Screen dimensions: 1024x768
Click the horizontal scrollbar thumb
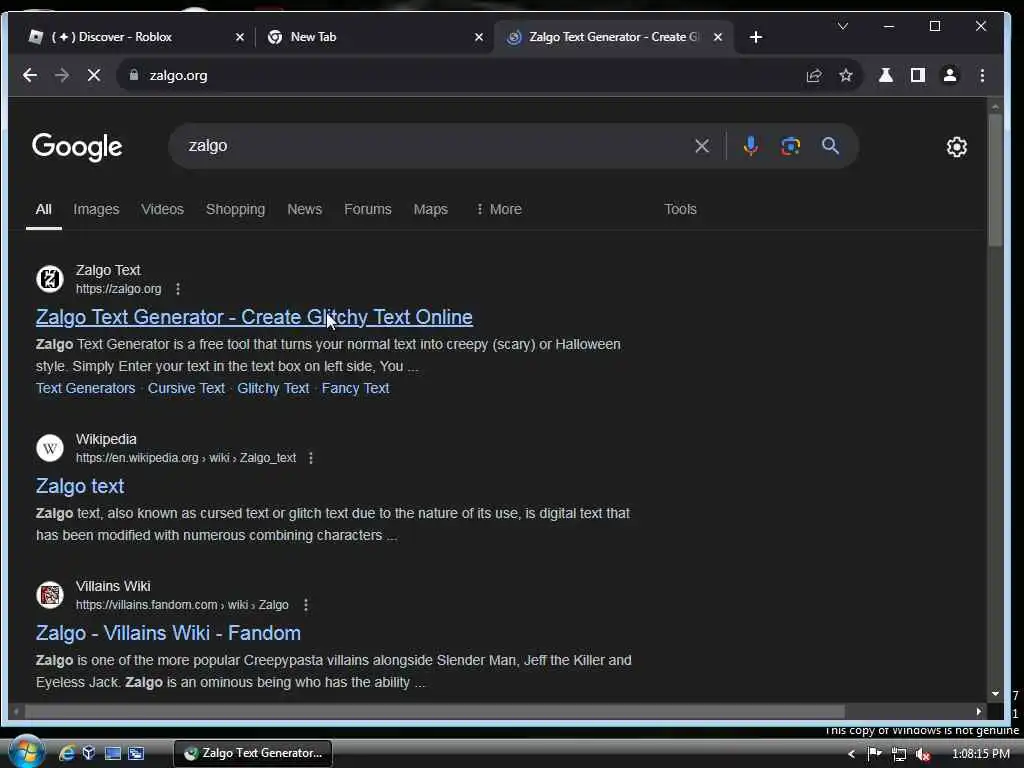(434, 711)
